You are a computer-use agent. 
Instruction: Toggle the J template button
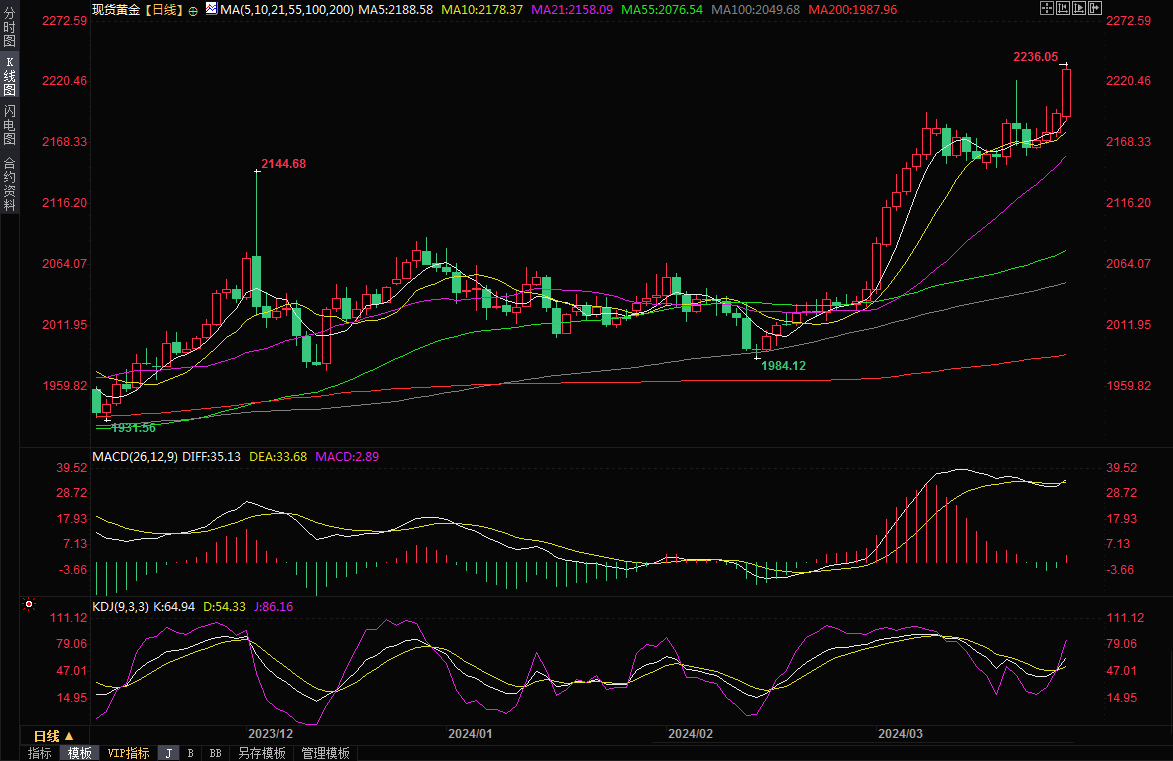[168, 753]
